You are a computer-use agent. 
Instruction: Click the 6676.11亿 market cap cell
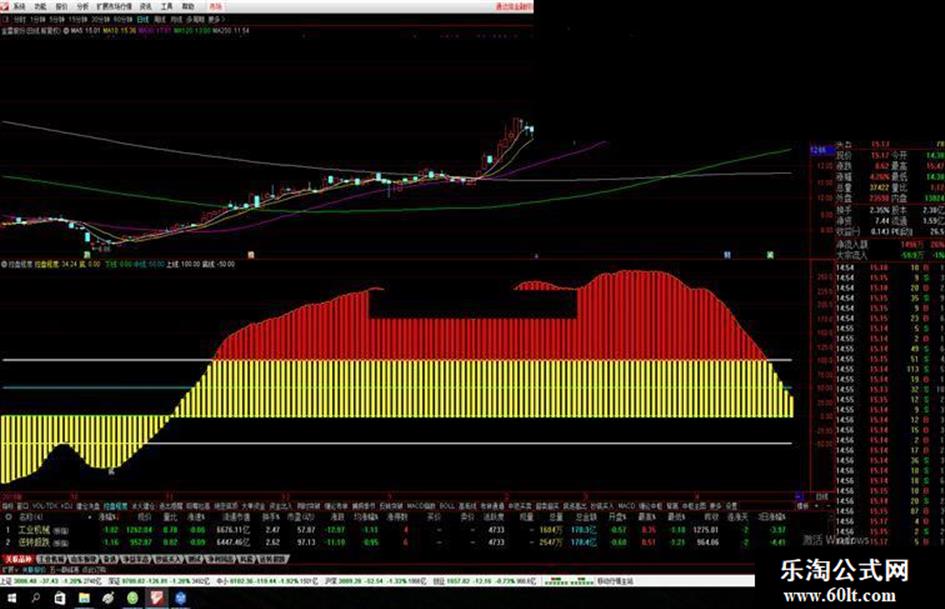click(x=233, y=530)
